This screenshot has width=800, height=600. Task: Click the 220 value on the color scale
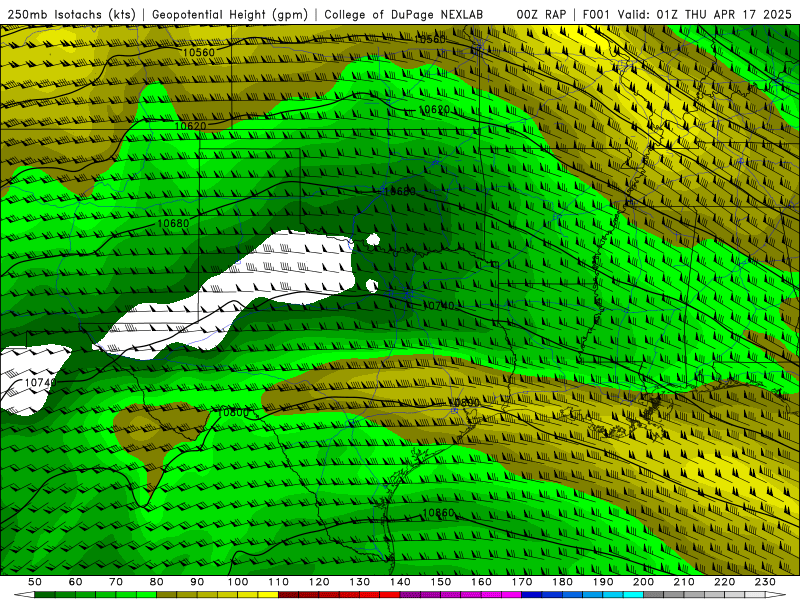tap(724, 582)
